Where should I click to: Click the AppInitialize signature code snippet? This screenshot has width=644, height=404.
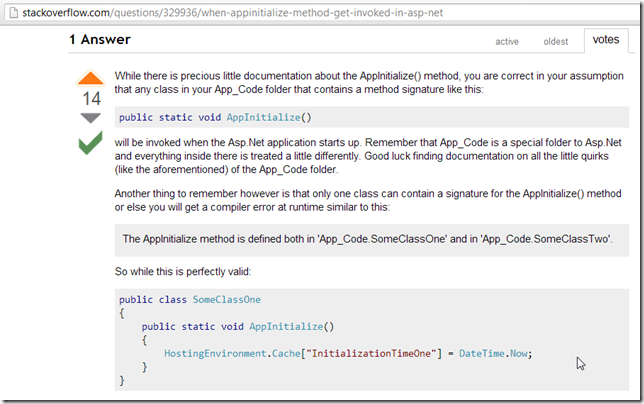(x=215, y=117)
